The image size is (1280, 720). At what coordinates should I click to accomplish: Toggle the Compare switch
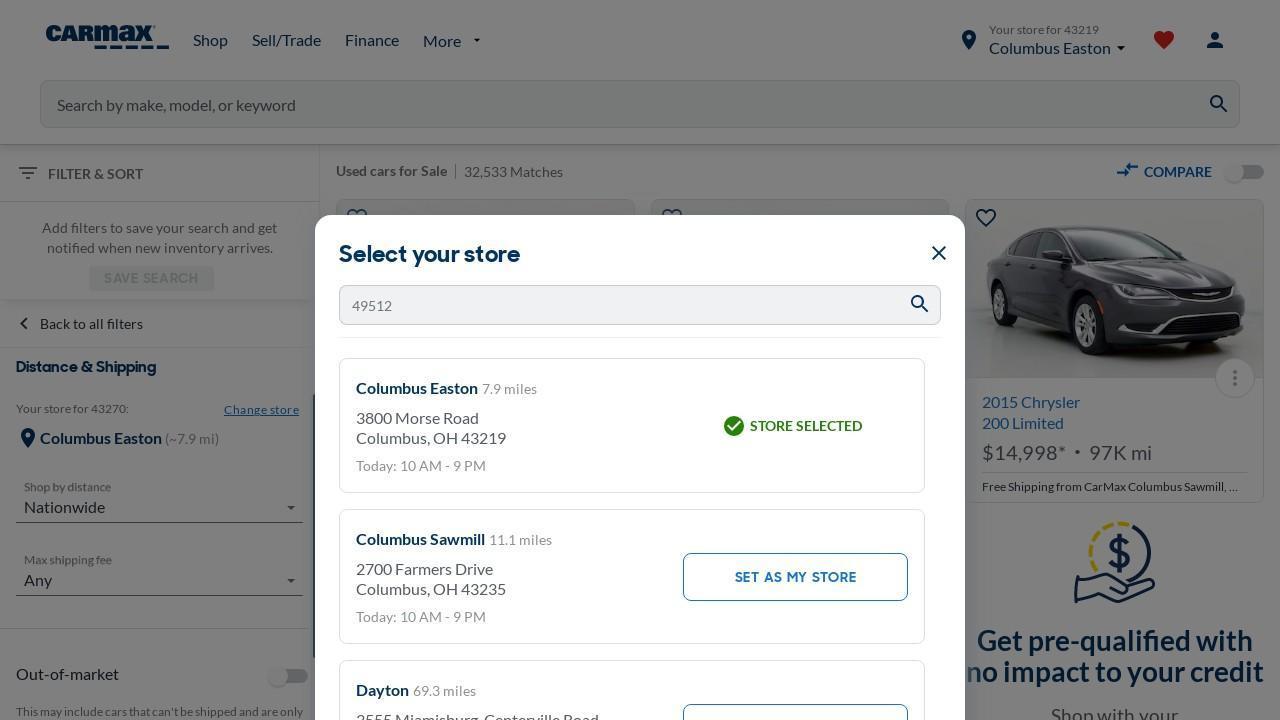(1244, 172)
